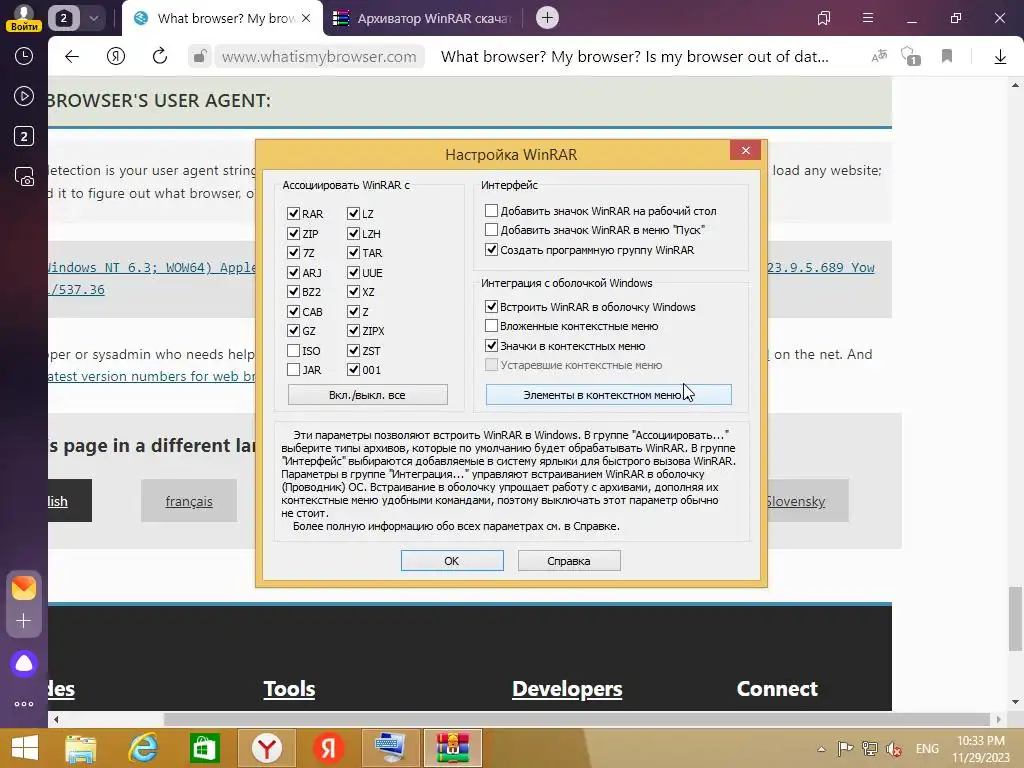Open the mail icon in sidebar
The width and height of the screenshot is (1024, 768).
[24, 588]
